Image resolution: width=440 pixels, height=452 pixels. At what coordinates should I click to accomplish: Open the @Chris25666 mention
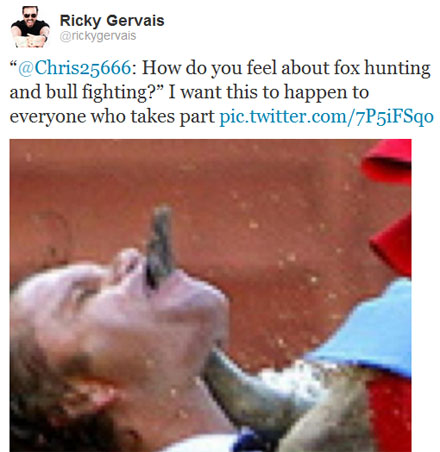point(74,68)
